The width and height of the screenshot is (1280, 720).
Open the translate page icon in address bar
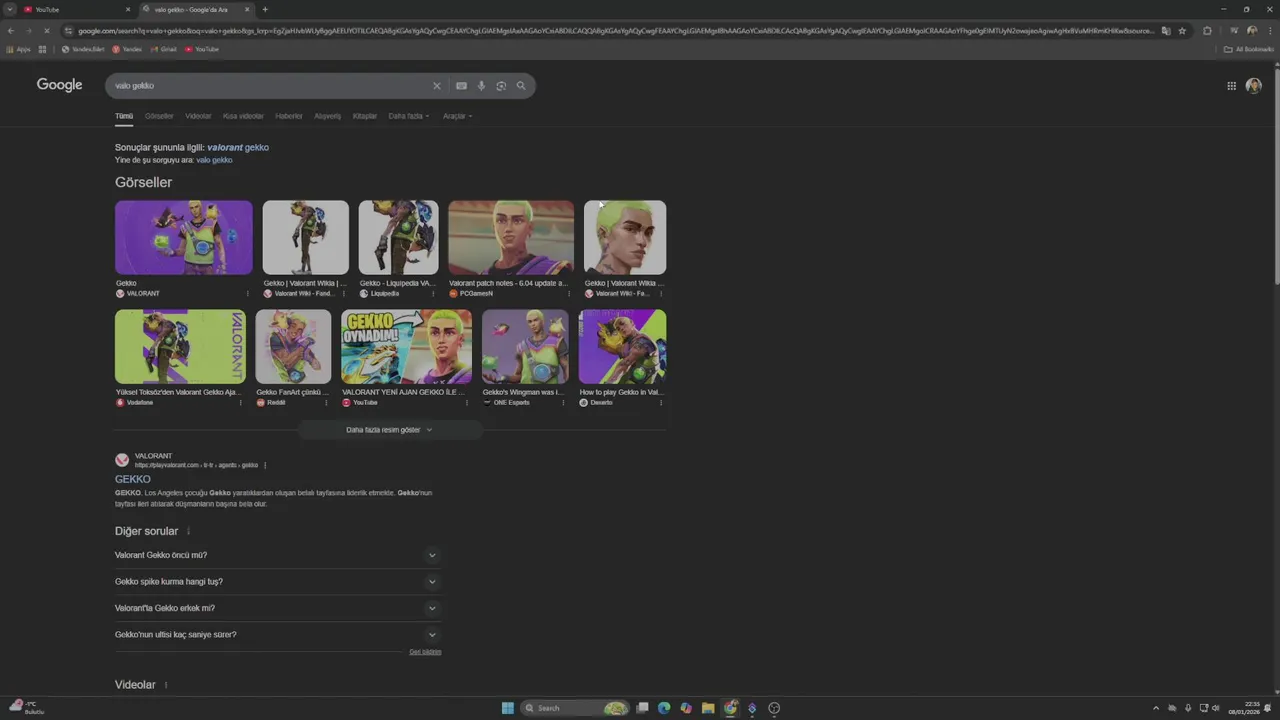(1166, 31)
